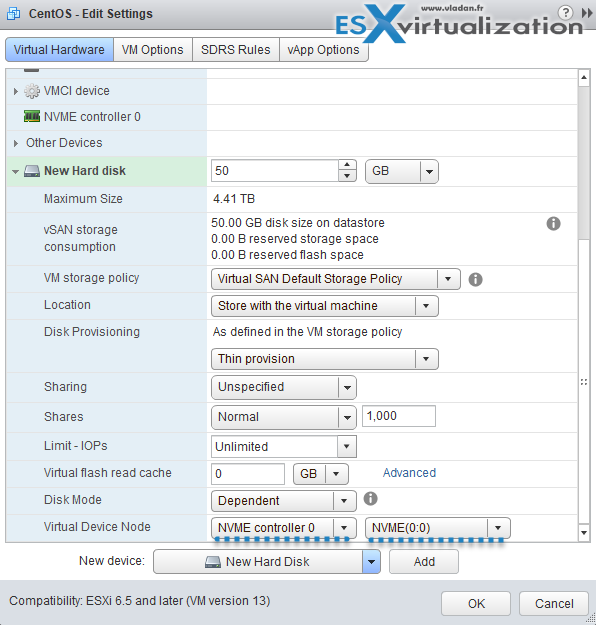Viewport: 596px width, 625px height.
Task: Expand the Other Devices section
Action: click(x=16, y=143)
